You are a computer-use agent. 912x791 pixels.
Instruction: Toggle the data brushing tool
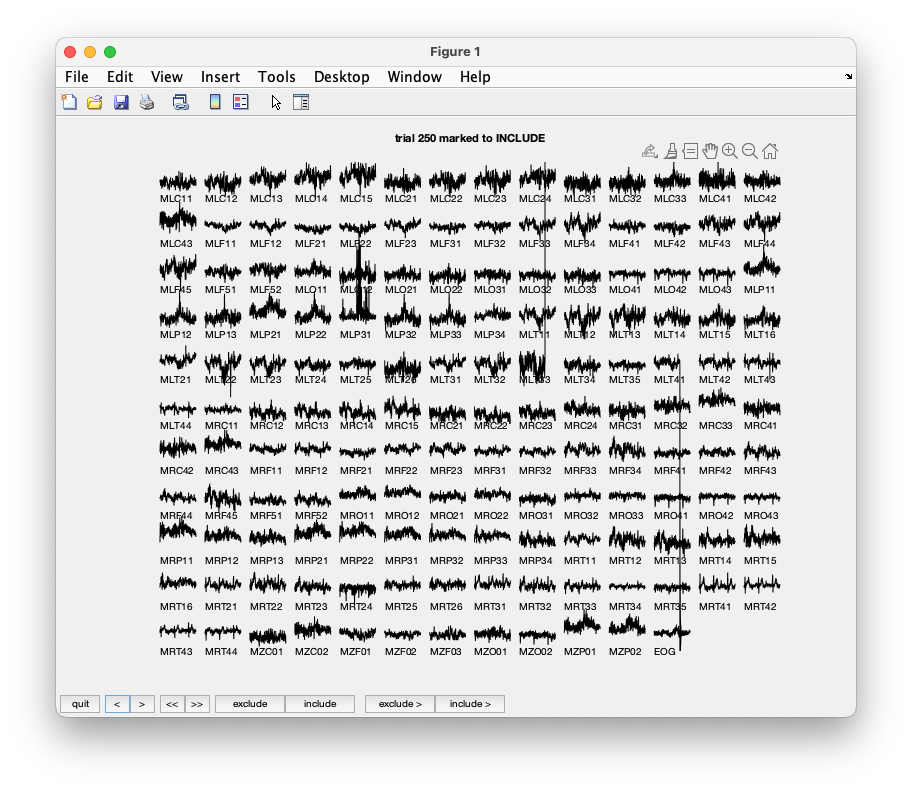coord(670,151)
